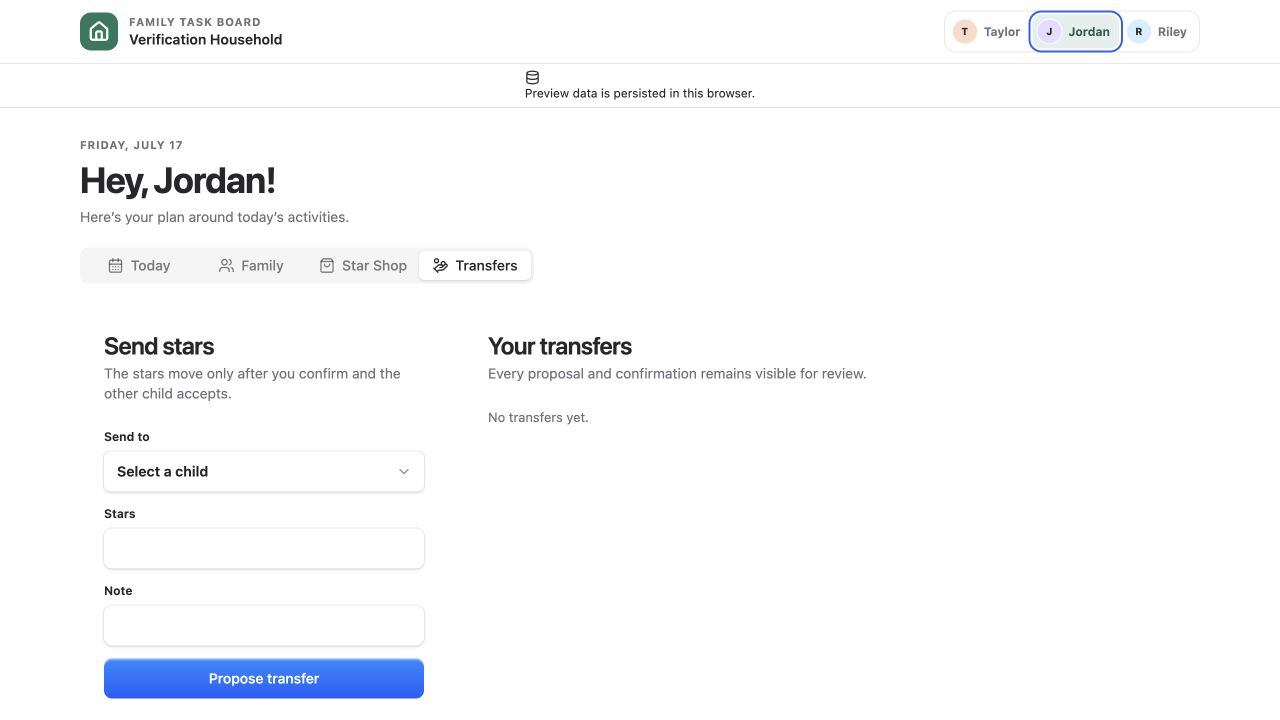This screenshot has width=1280, height=720.
Task: Click the Propose transfer button
Action: coord(264,678)
